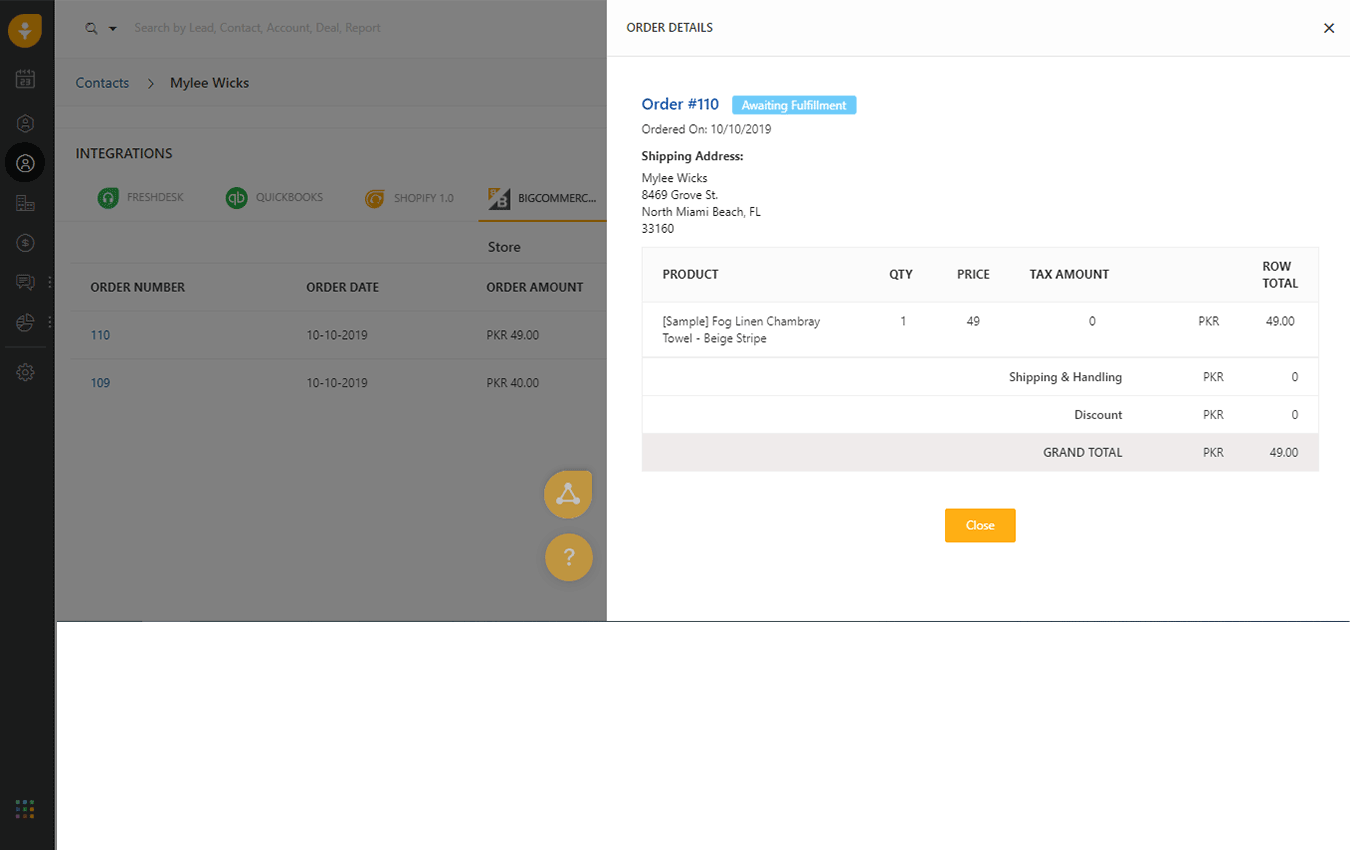Click the orange Freshsales logo at top left
Viewport: 1350px width, 850px height.
point(25,29)
